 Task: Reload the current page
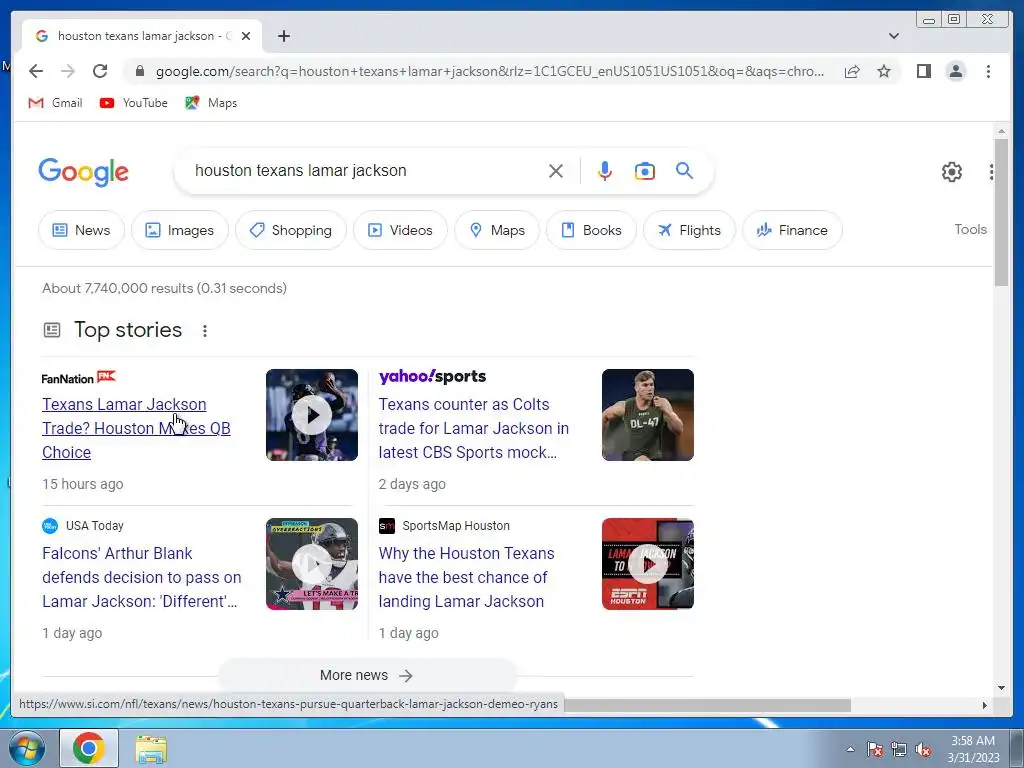(100, 71)
